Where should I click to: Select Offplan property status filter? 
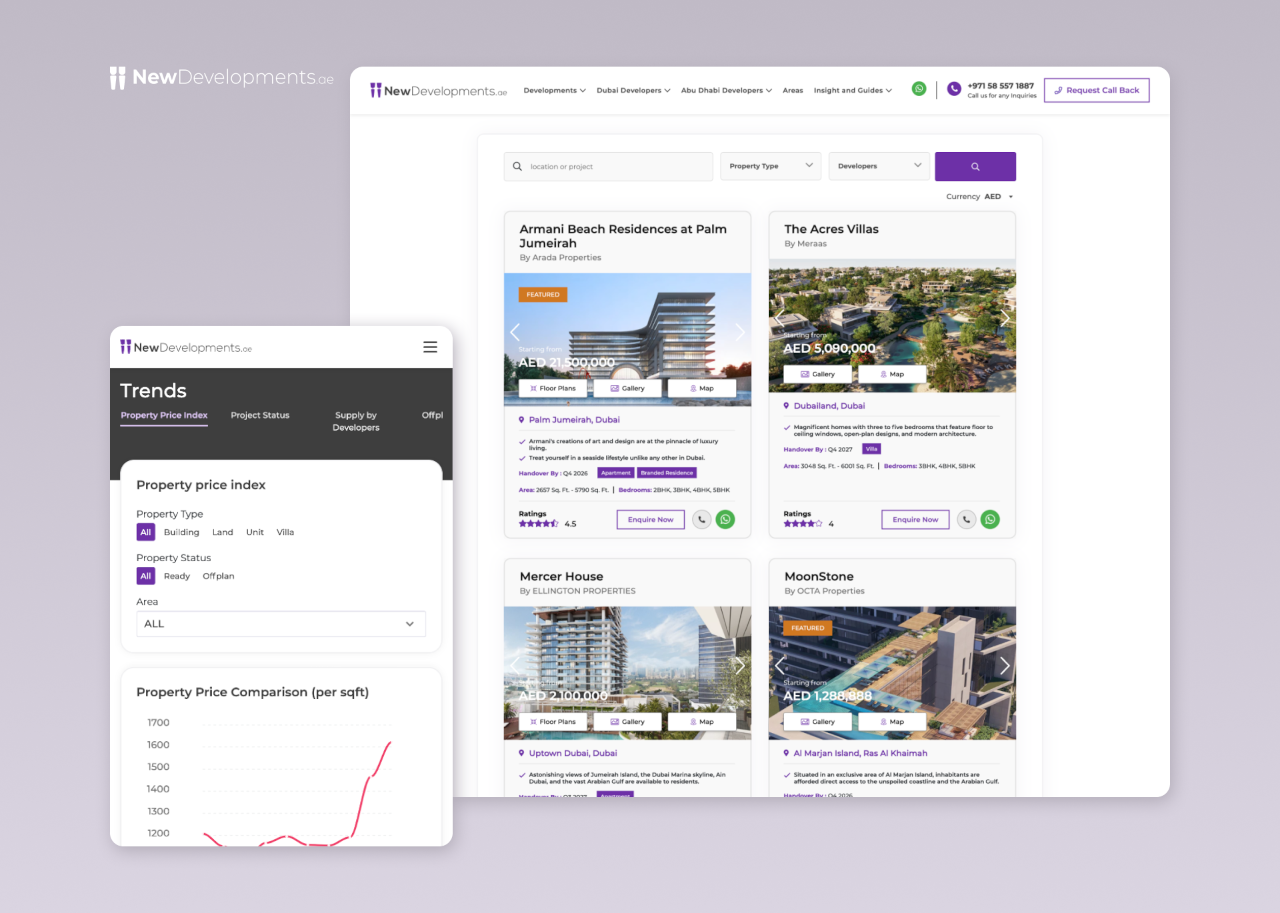coord(218,576)
